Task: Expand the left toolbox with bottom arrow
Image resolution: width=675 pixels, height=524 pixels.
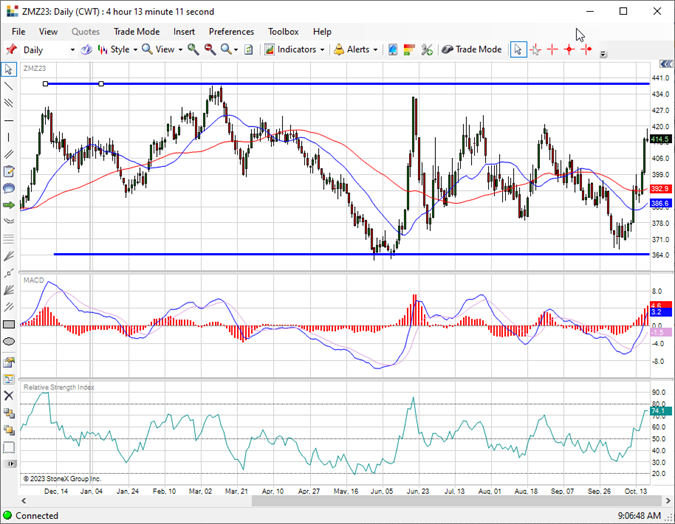Action: (10, 464)
